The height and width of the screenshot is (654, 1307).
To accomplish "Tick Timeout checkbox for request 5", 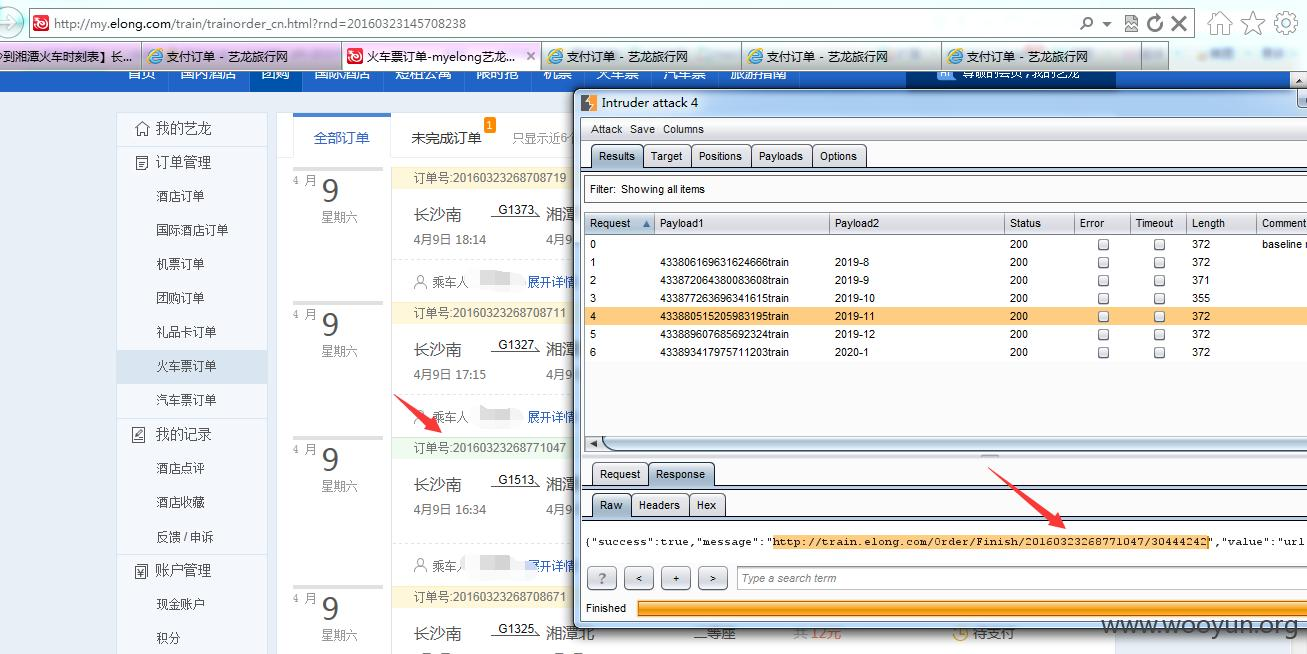I will pyautogui.click(x=1159, y=334).
